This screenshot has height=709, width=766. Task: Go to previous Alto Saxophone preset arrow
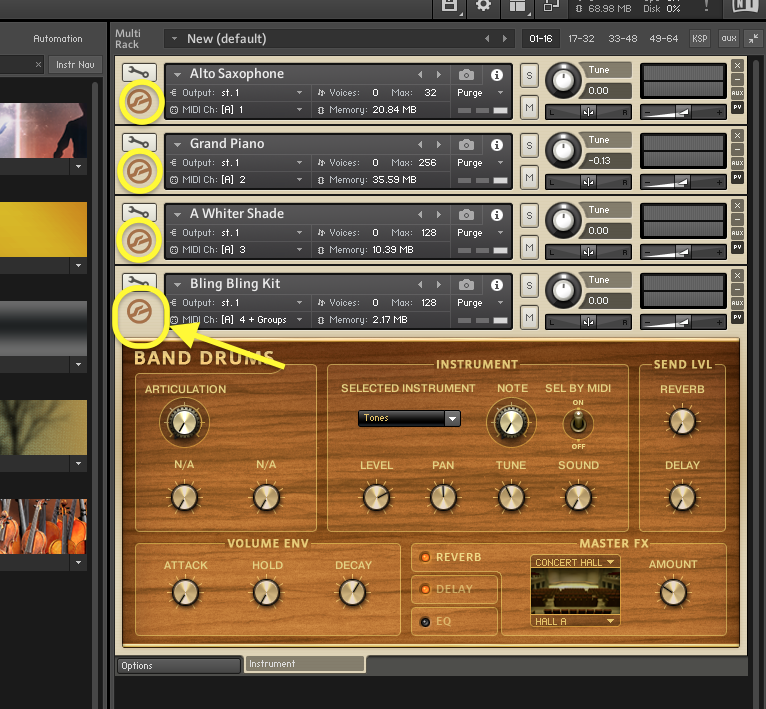pyautogui.click(x=420, y=75)
